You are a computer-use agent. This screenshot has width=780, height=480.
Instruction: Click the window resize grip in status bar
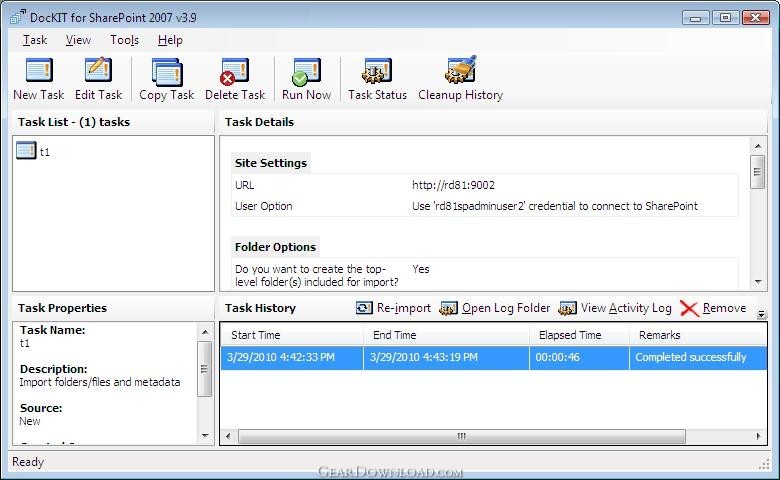(764, 464)
